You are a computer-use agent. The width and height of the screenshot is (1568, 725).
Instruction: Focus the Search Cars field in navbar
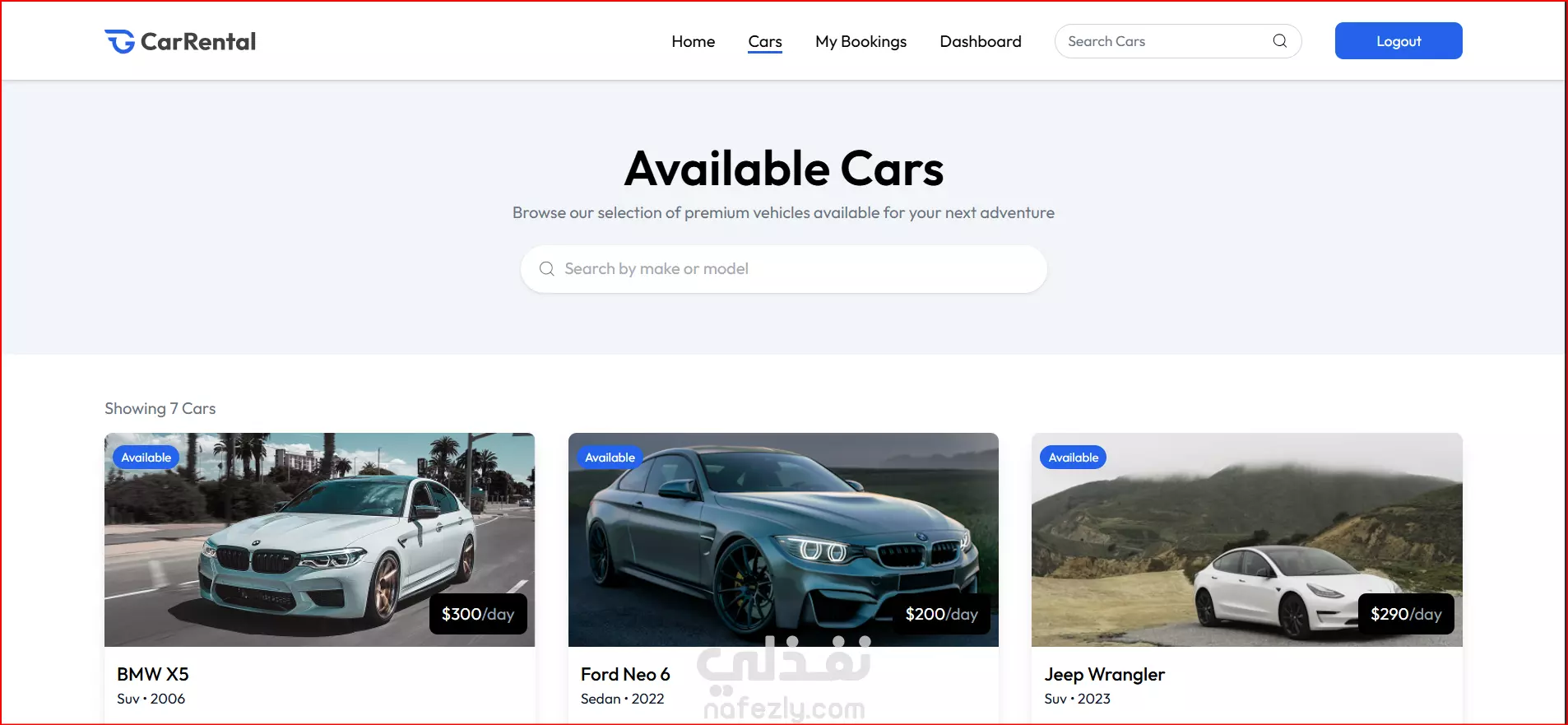point(1177,41)
